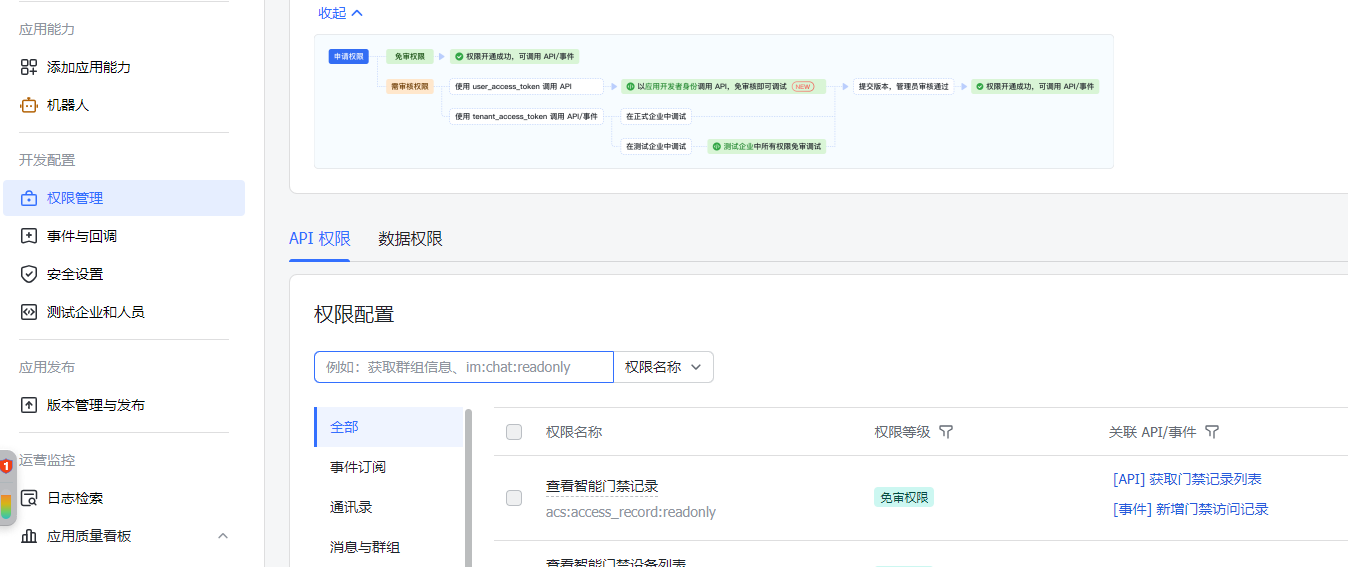Click the 安全设置 shield icon
The height and width of the screenshot is (567, 1348).
tap(29, 274)
